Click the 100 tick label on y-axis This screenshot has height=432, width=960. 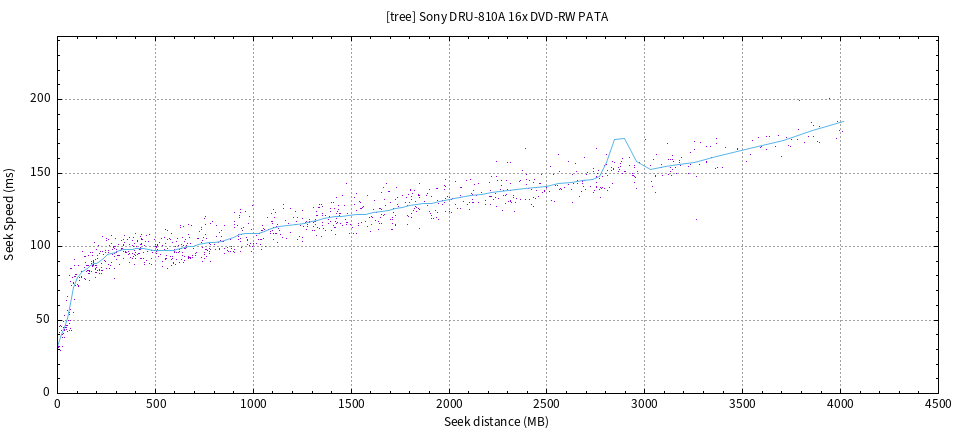pos(39,246)
